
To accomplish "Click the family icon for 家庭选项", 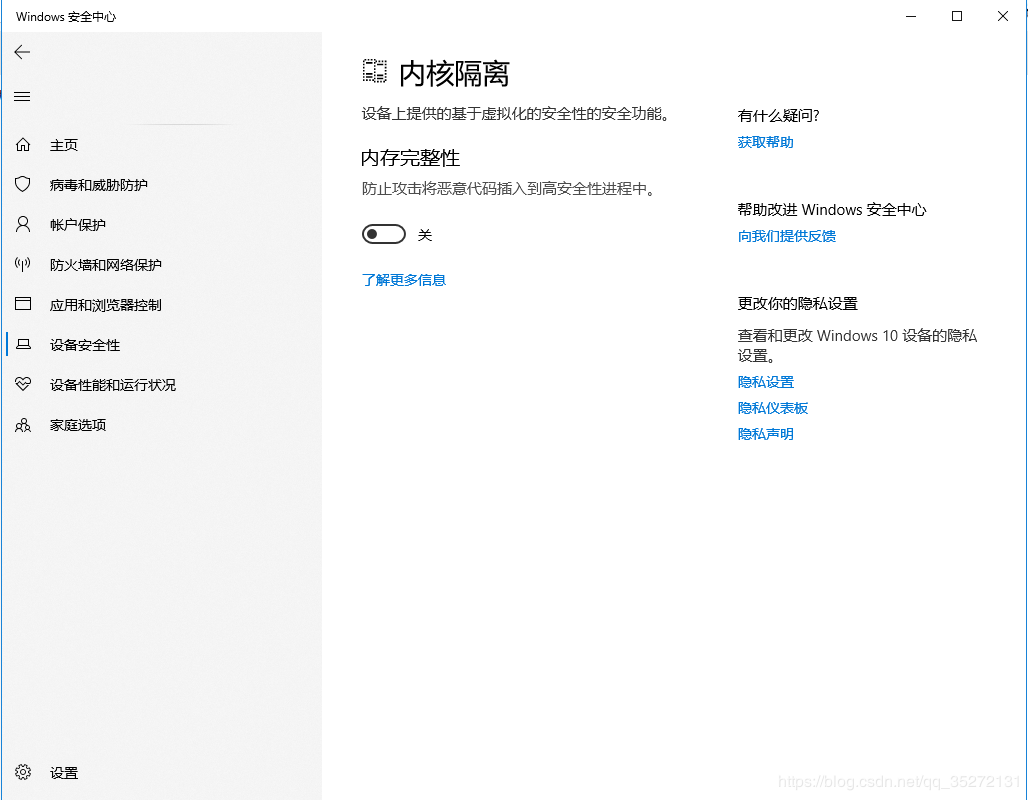I will [x=23, y=425].
